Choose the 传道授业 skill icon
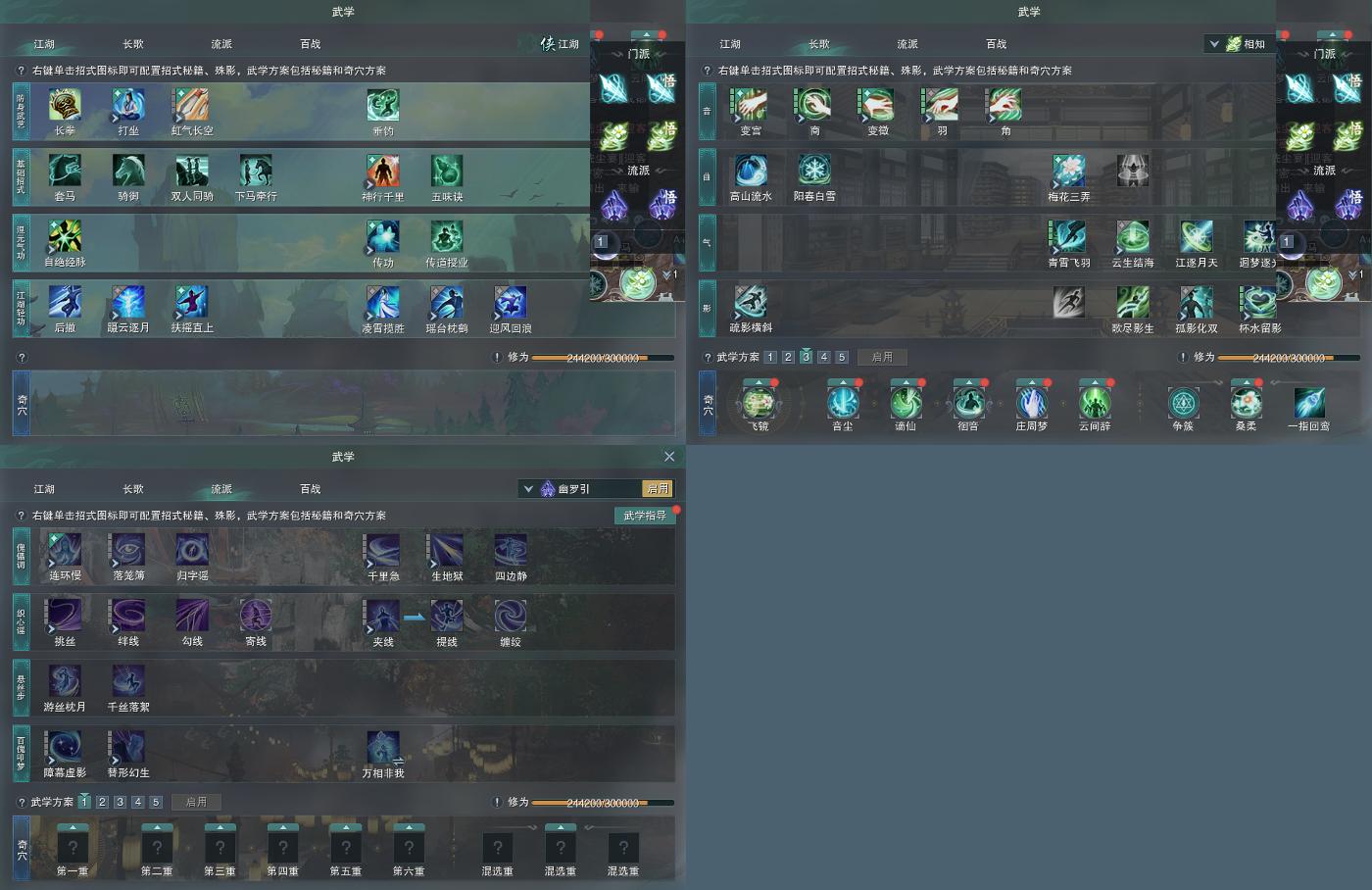Viewport: 1372px width, 890px height. coord(447,236)
